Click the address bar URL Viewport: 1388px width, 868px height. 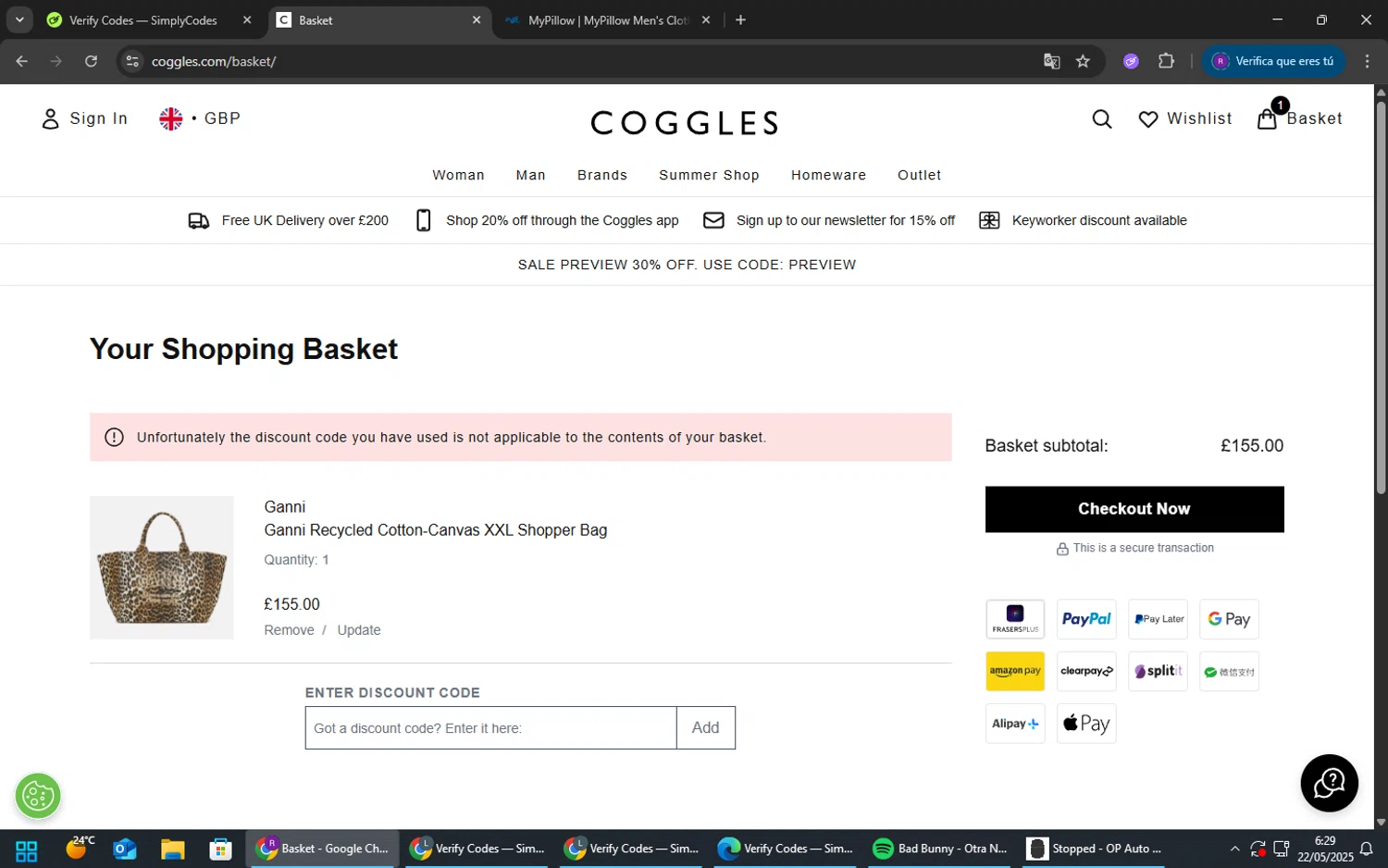coord(214,61)
